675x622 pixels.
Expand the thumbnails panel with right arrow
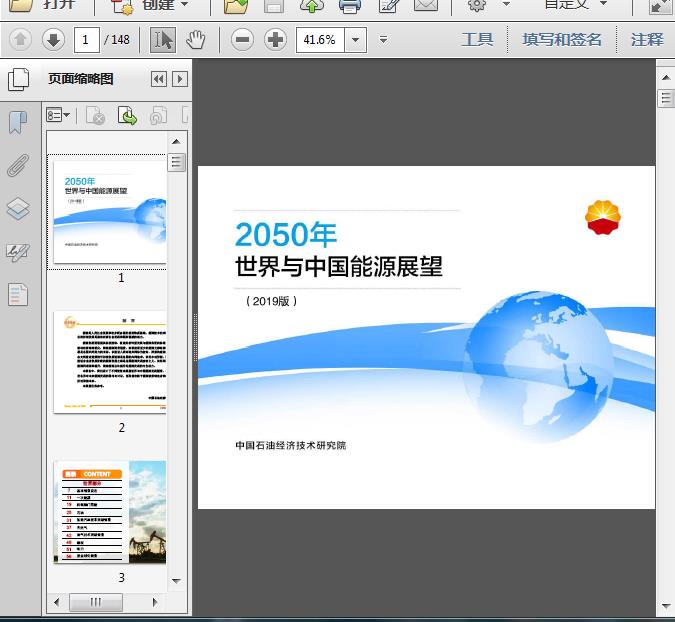(x=180, y=79)
